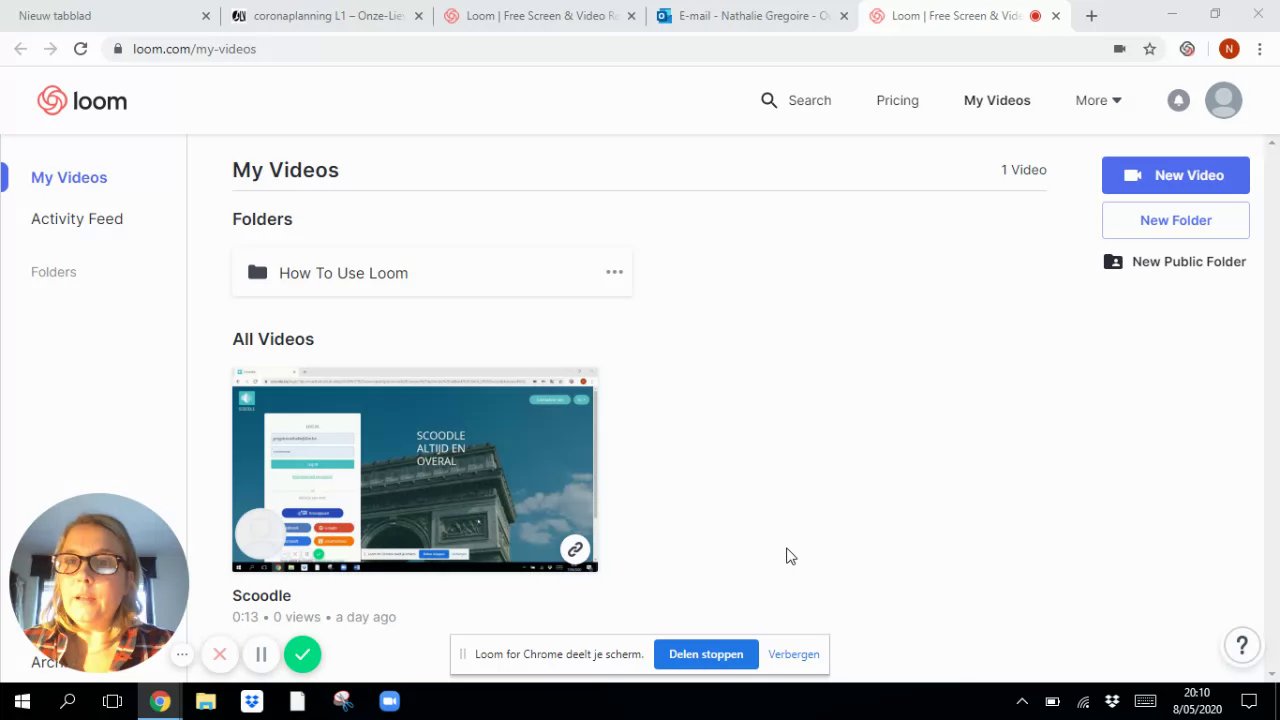Open options for How To Use Loom folder
This screenshot has width=1280, height=720.
point(614,272)
